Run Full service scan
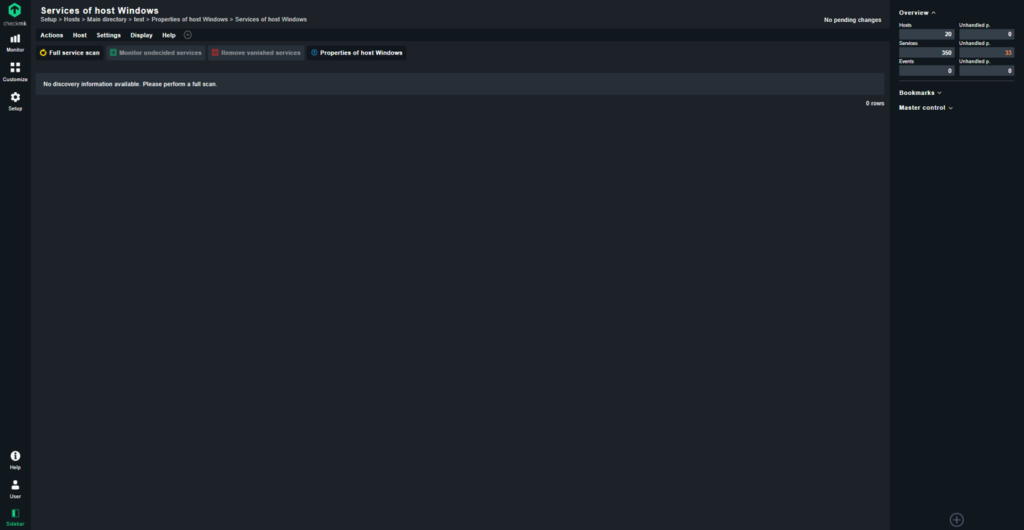This screenshot has width=1024, height=530. [x=70, y=53]
